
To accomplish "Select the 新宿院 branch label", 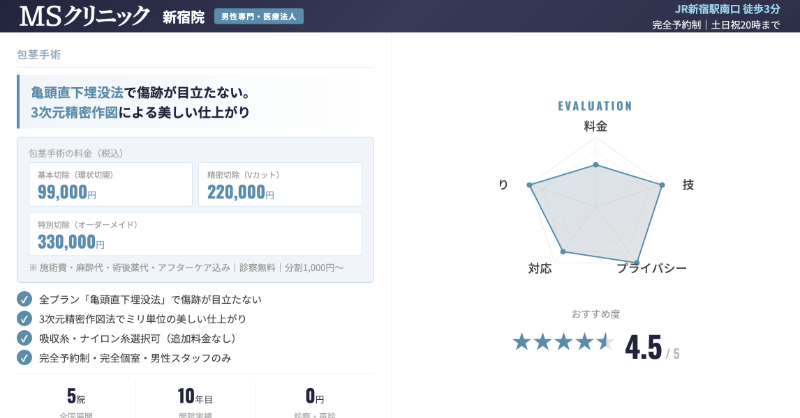I will [183, 17].
